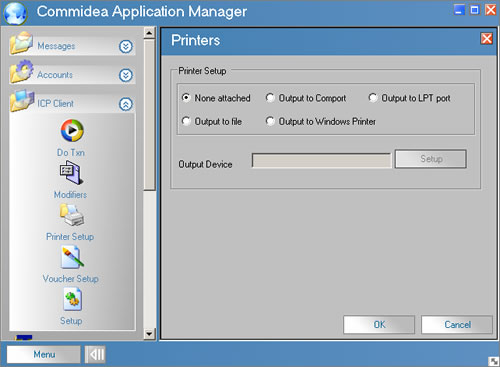Click the Accounts gear folder icon
Screen dimensions: 500x367
21,72
